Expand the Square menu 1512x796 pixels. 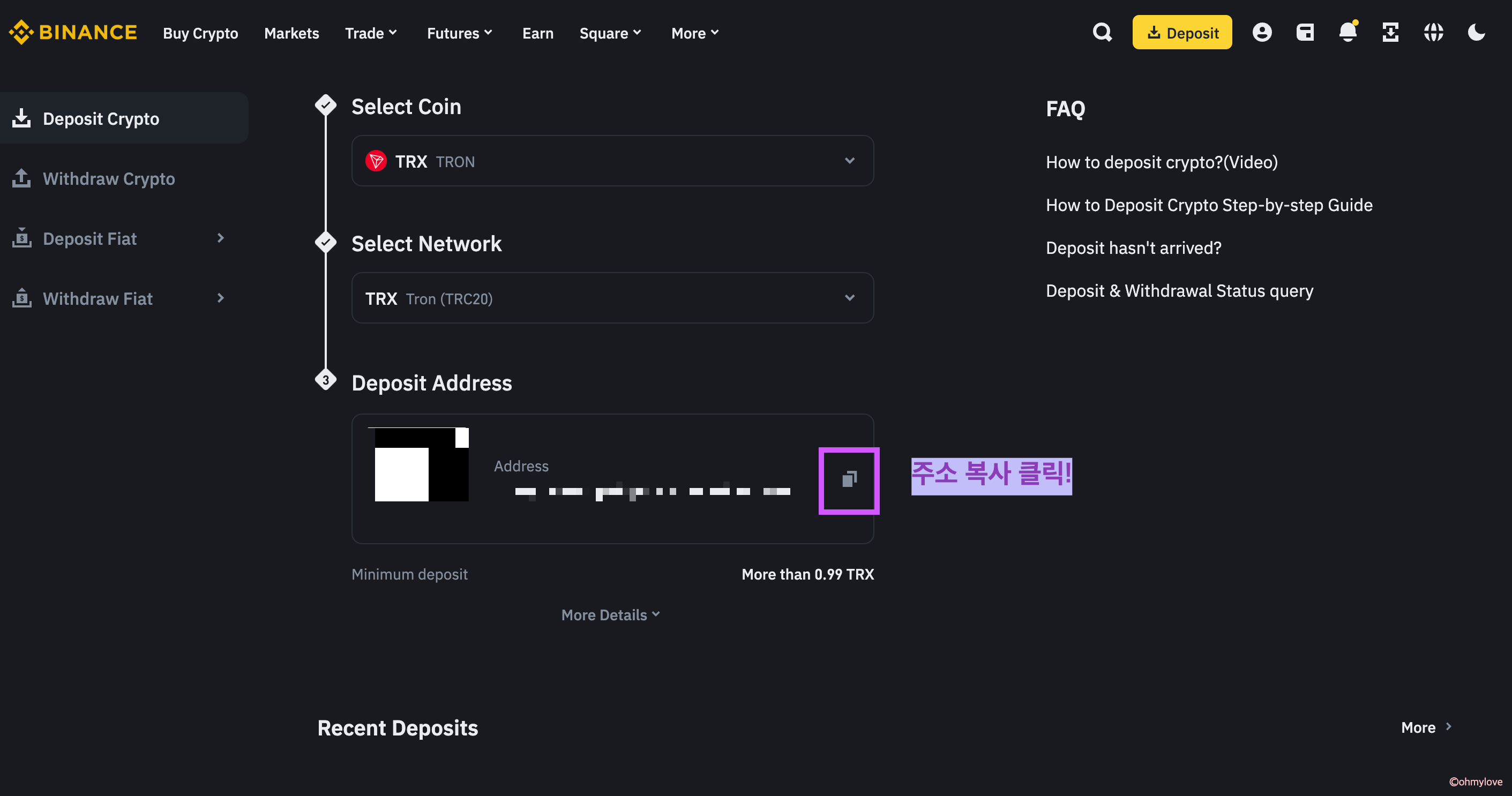tap(610, 33)
